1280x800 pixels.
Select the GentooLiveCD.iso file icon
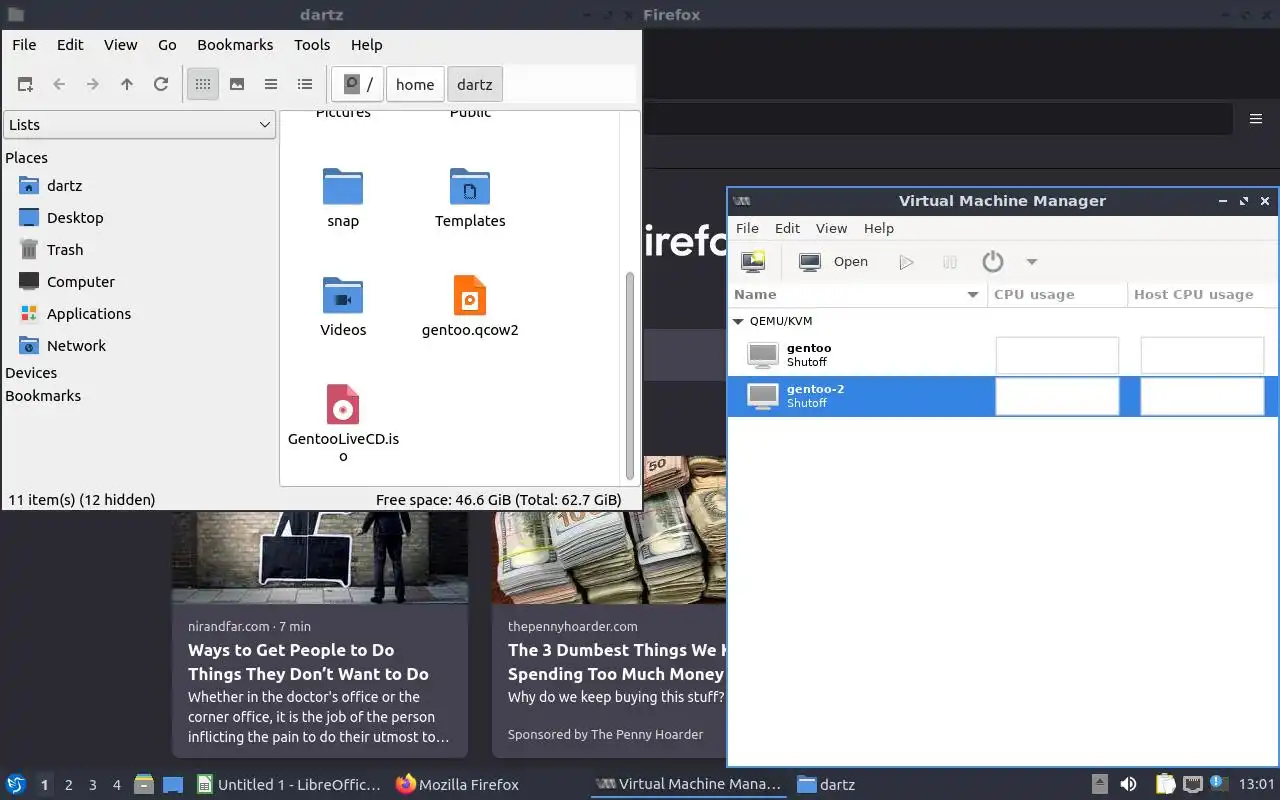343,404
